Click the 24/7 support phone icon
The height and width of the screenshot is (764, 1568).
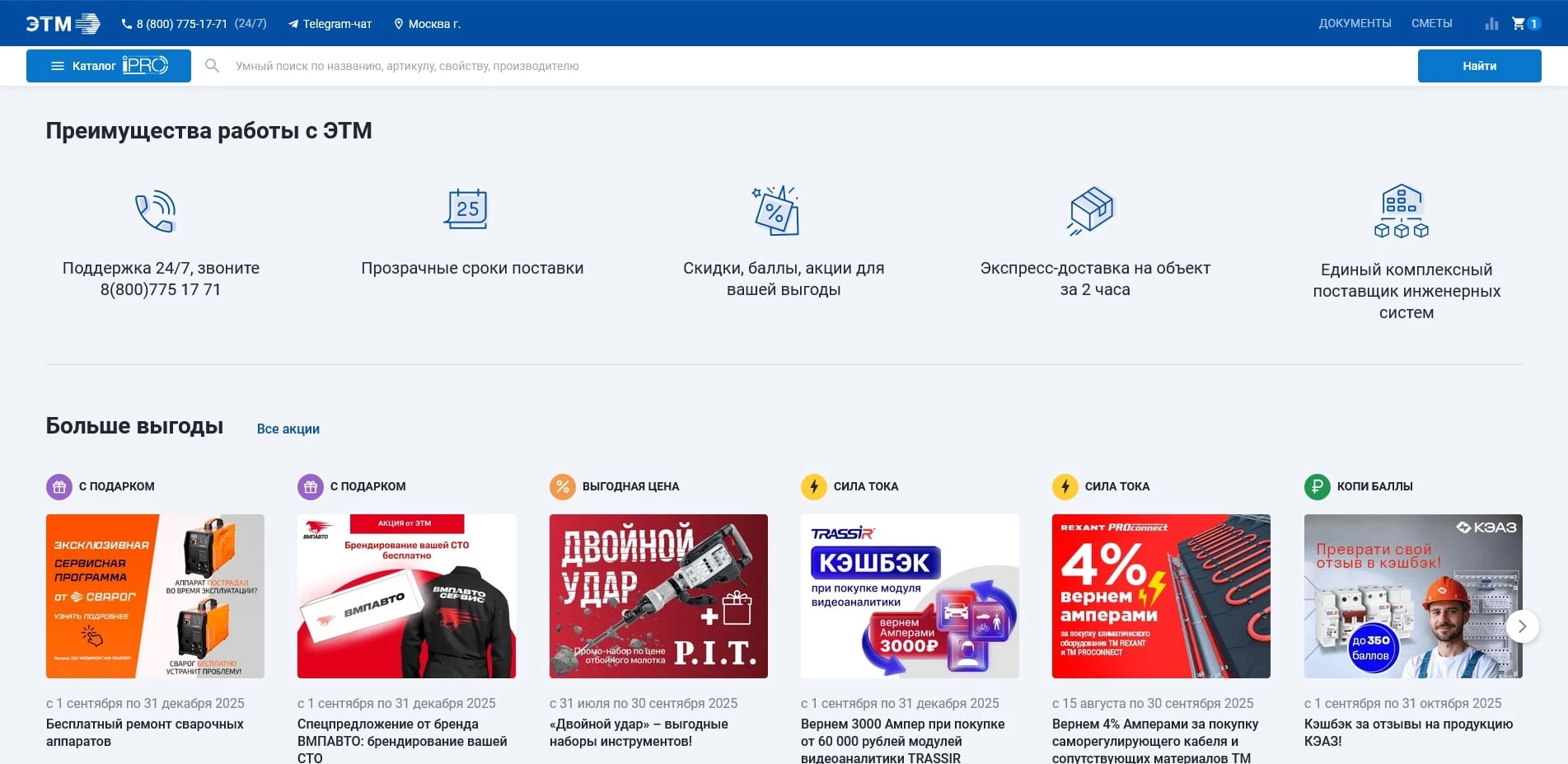coord(156,211)
